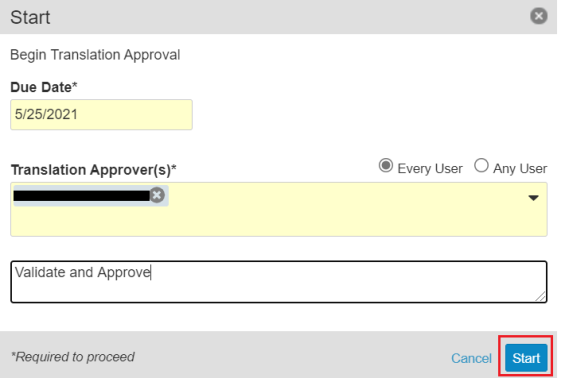This screenshot has width=565, height=378.
Task: Select the Every User radio button
Action: [386, 166]
